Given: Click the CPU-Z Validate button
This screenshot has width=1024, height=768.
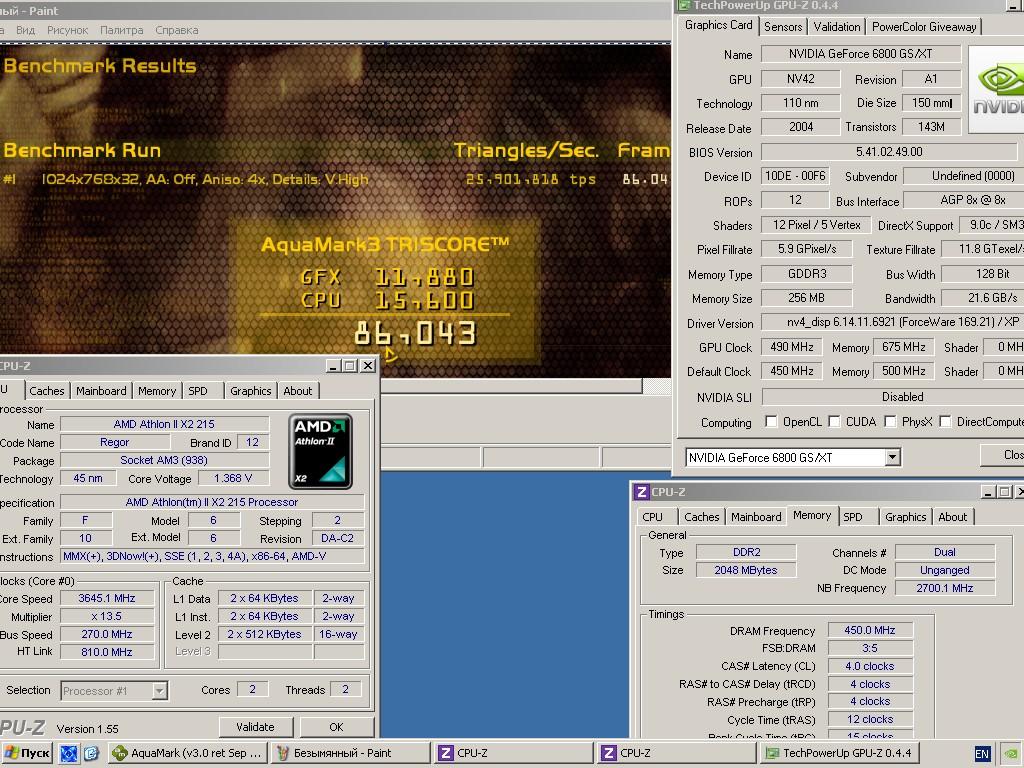Looking at the screenshot, I should point(255,727).
